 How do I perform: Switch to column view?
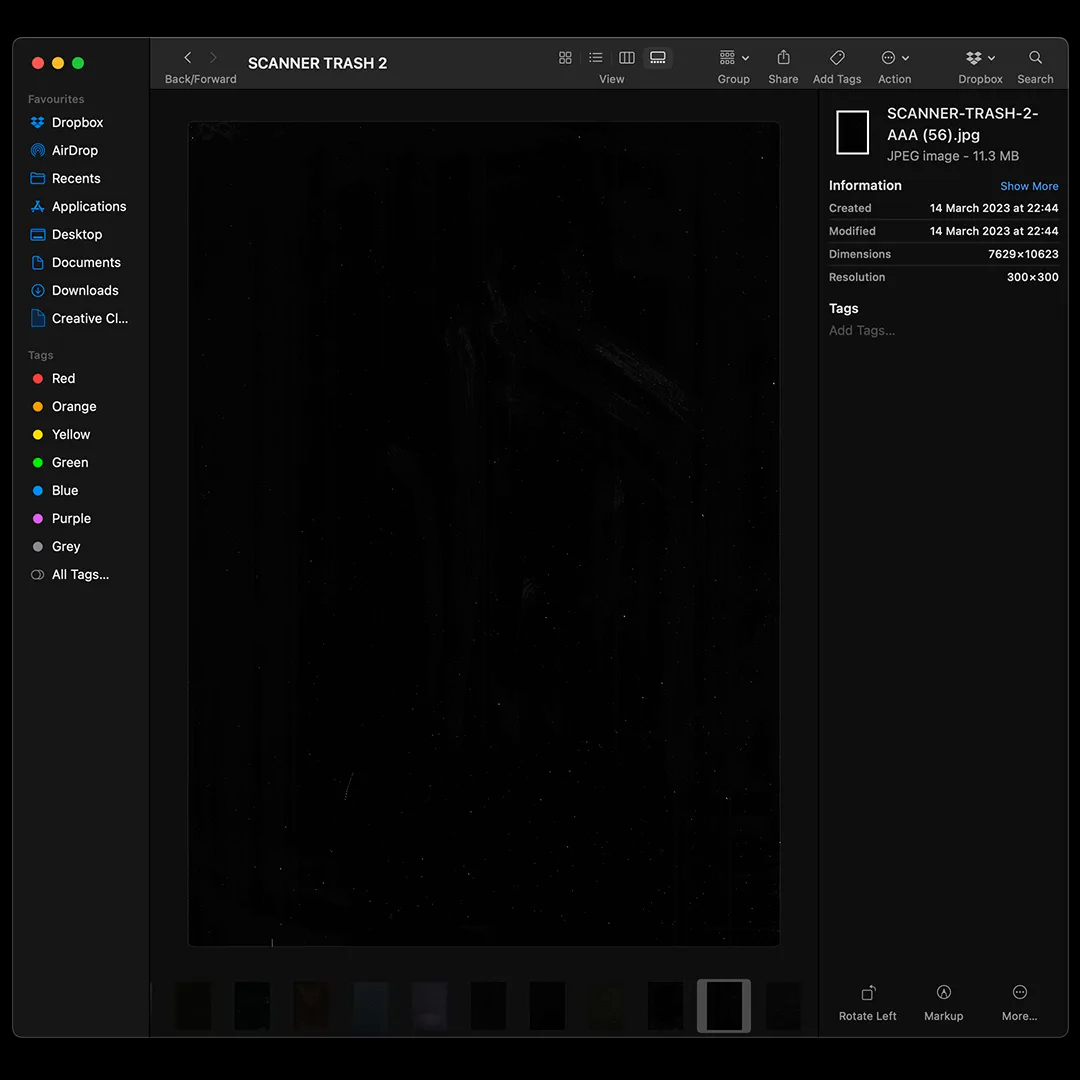[626, 57]
